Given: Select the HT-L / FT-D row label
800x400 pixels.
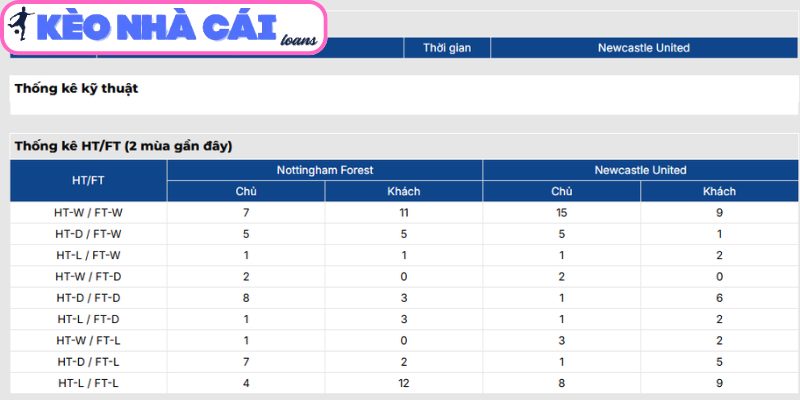Looking at the screenshot, I should [88, 319].
